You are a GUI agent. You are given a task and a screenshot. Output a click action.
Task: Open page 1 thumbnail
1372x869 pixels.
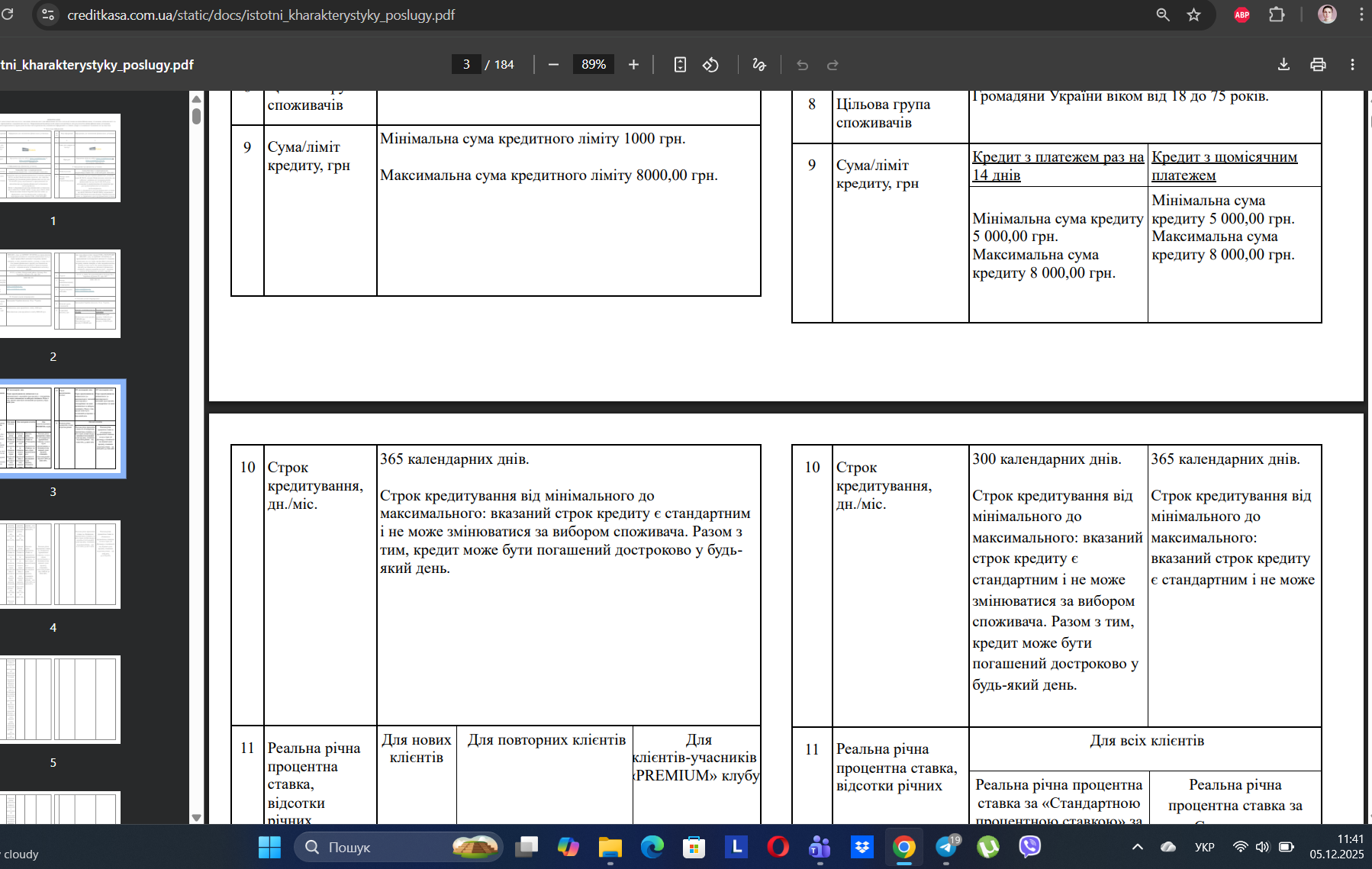tap(60, 158)
